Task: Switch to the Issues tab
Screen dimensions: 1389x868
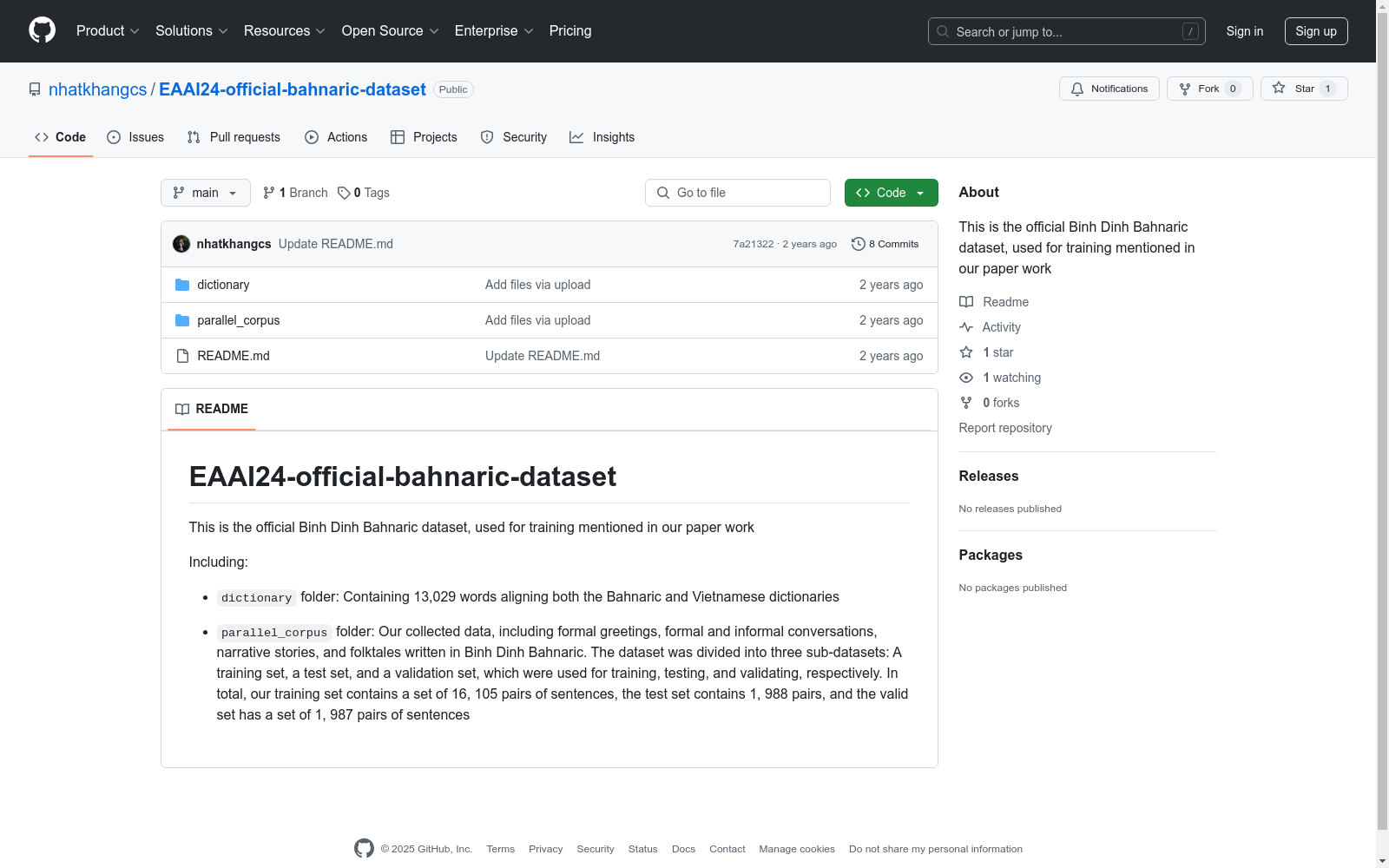Action: pos(135,137)
